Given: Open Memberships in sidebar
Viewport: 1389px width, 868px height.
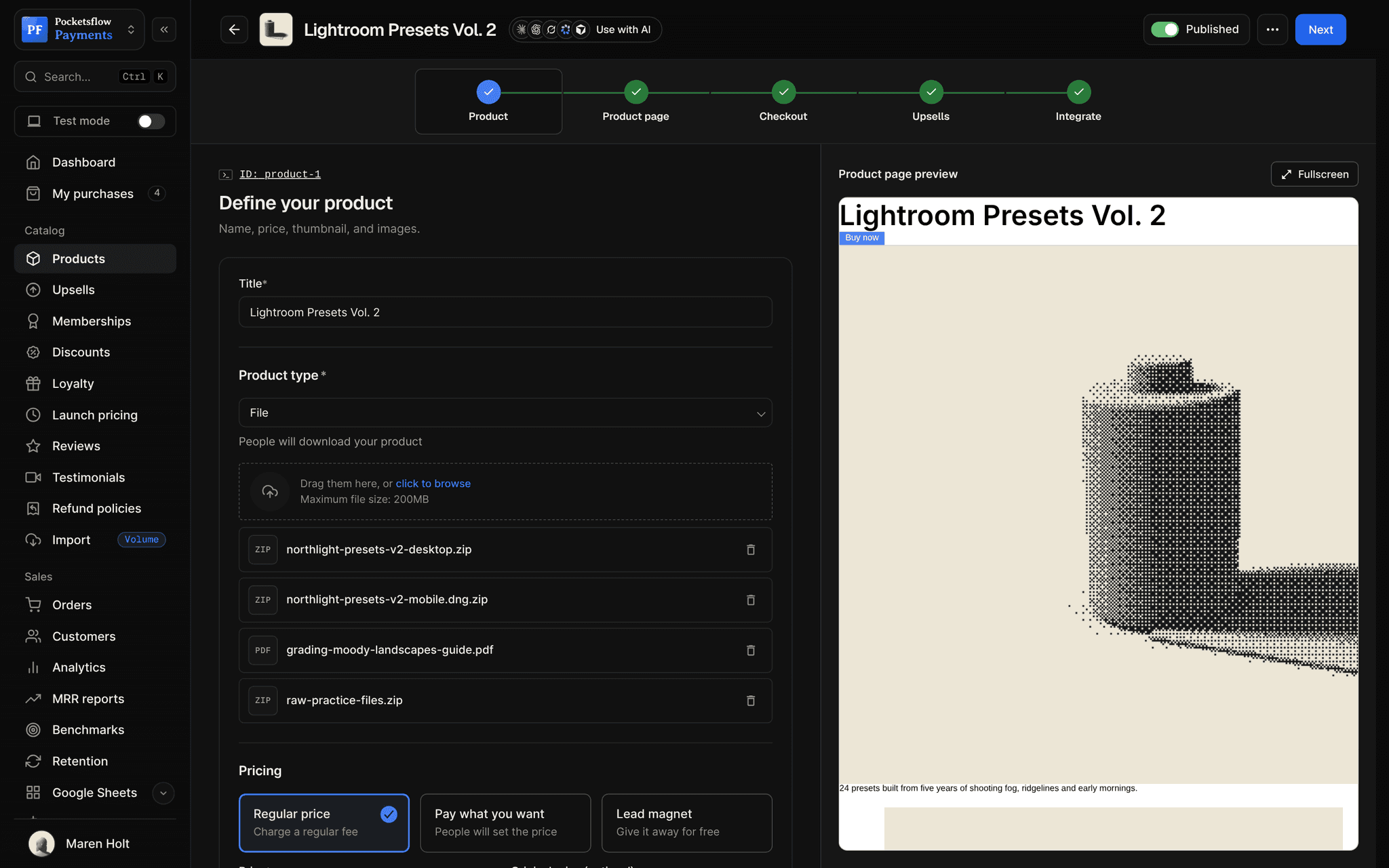Looking at the screenshot, I should [95, 321].
